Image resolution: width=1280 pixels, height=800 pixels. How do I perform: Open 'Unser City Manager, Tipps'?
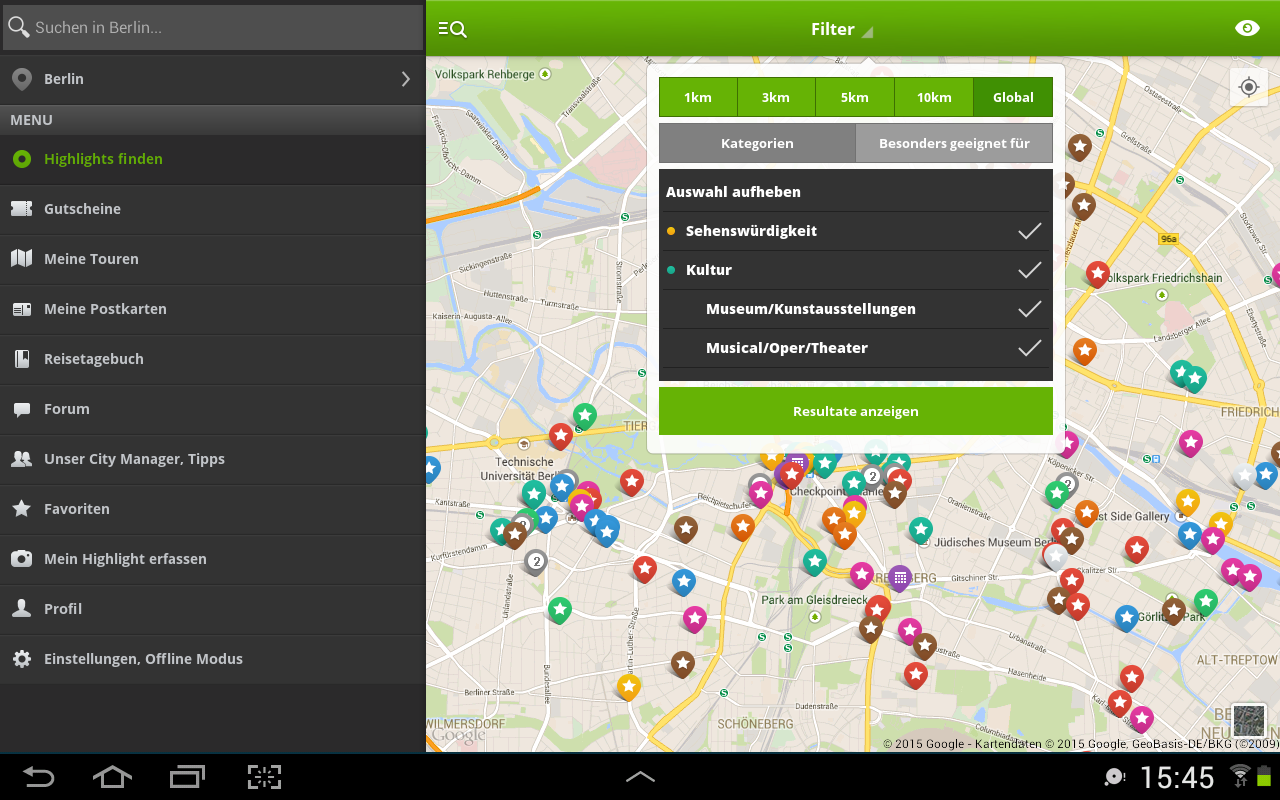pos(212,459)
